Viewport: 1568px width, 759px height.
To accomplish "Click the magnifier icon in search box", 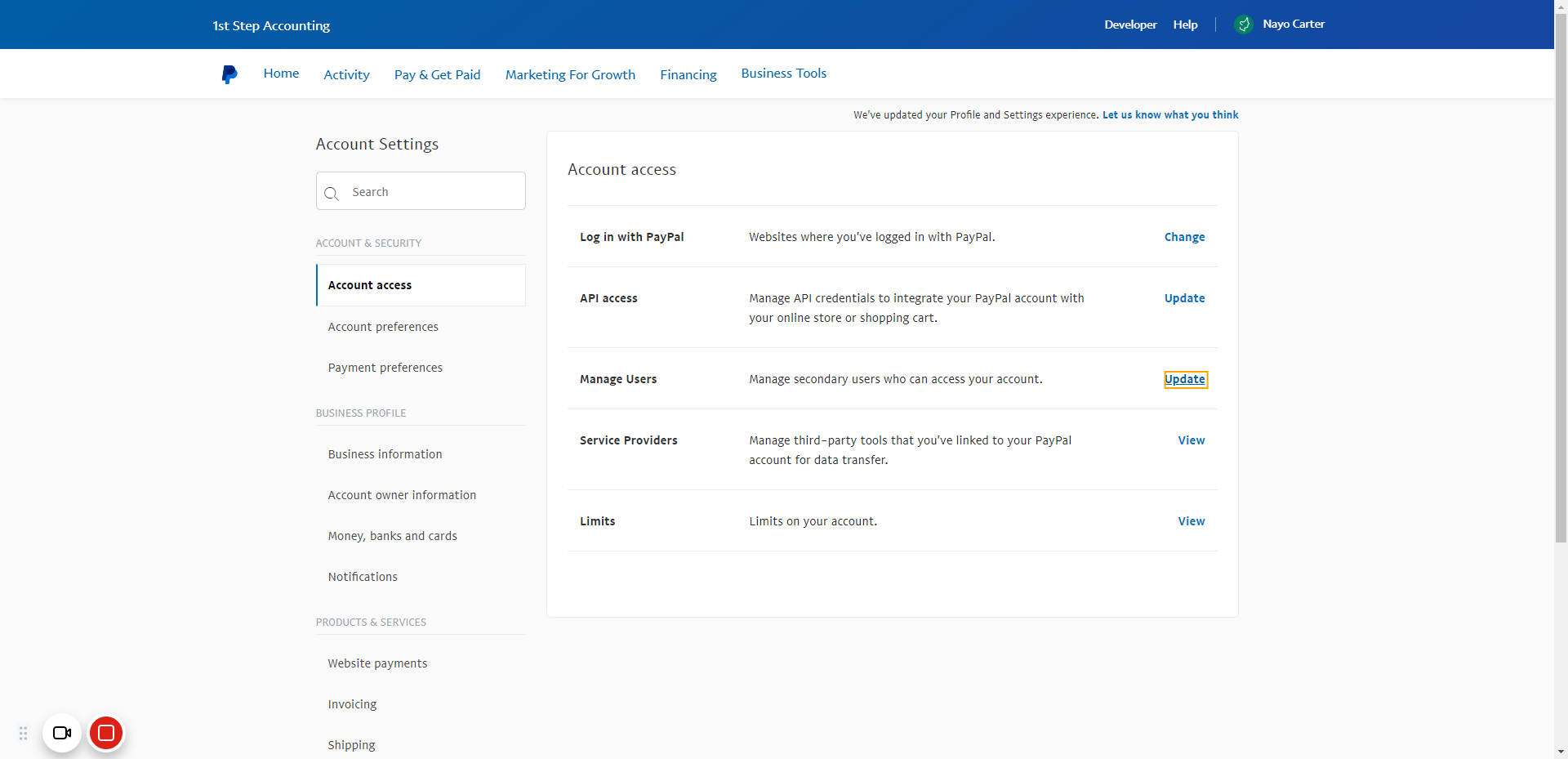I will coord(332,194).
